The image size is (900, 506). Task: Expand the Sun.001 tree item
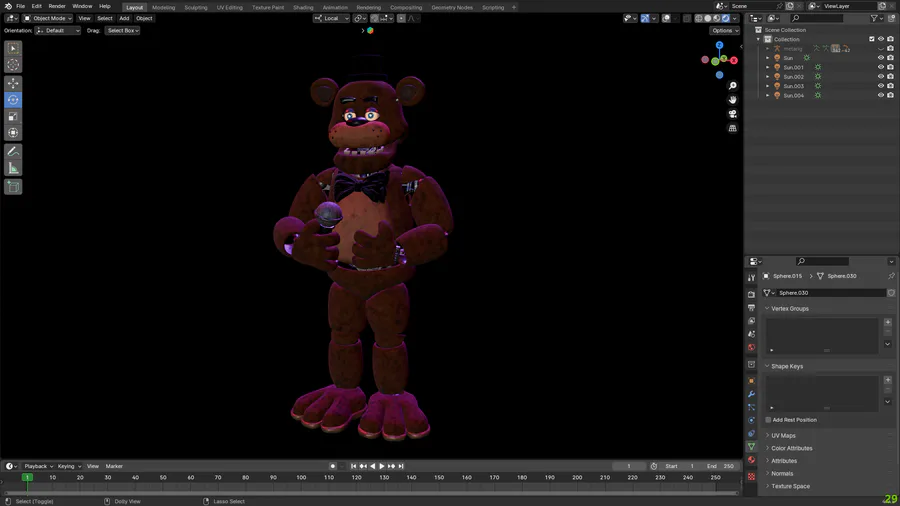tap(768, 67)
